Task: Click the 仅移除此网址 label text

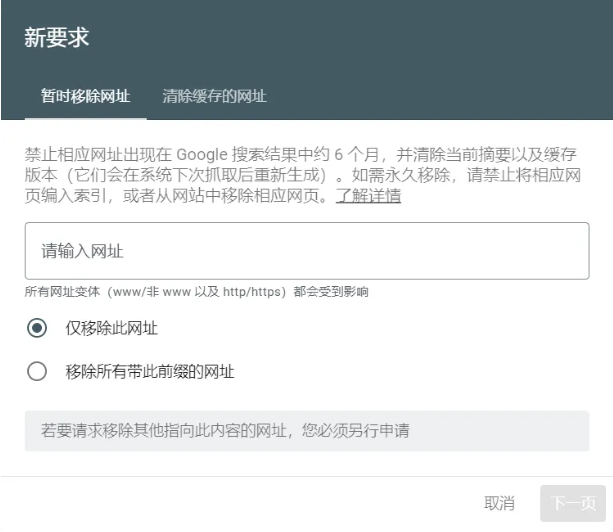Action: pos(112,328)
